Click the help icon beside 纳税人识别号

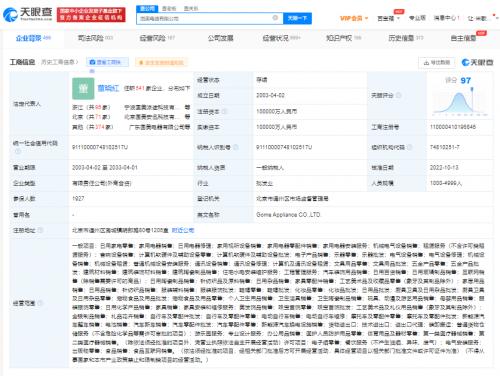click(236, 147)
